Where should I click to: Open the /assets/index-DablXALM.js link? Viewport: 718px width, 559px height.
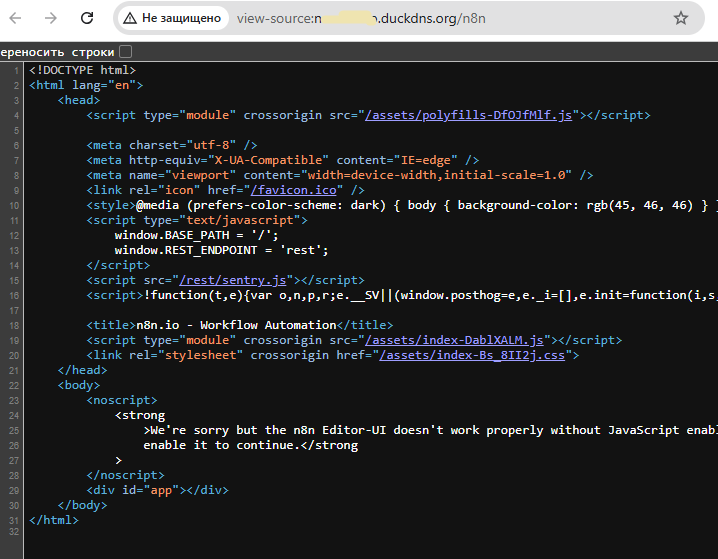coord(454,340)
